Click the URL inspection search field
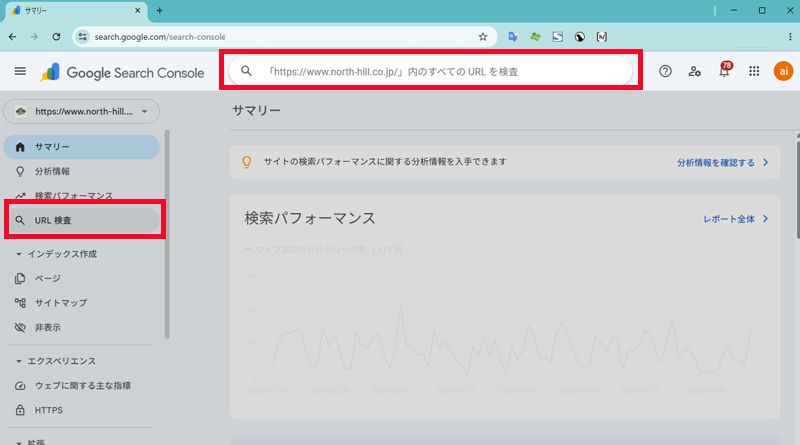This screenshot has height=445, width=800. pos(431,71)
